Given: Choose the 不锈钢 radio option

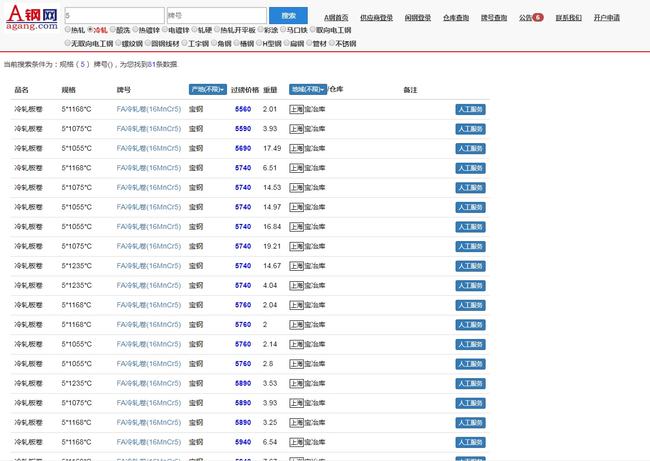Looking at the screenshot, I should [x=332, y=43].
